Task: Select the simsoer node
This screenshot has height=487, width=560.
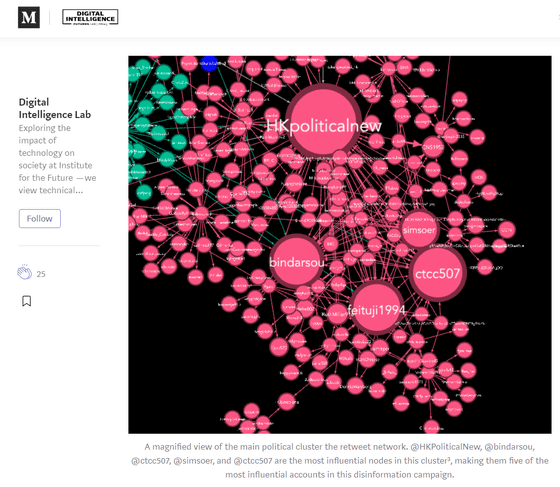Action: tap(419, 229)
